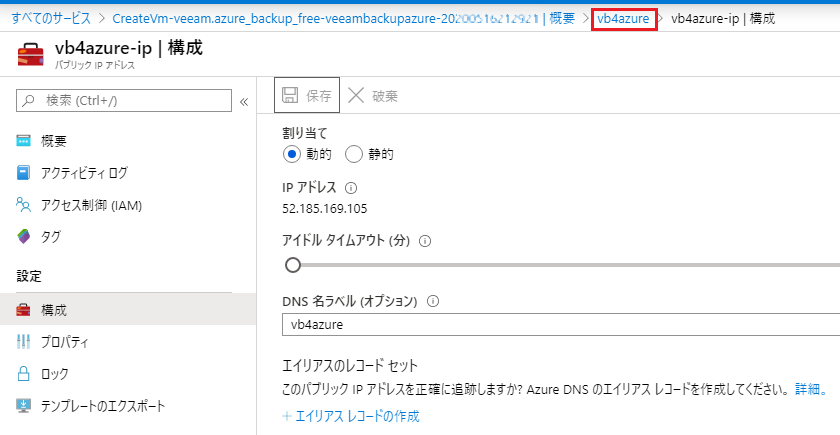Show info icon for アイドル タイムアウト
Screen dimensions: 840x435
[425, 242]
